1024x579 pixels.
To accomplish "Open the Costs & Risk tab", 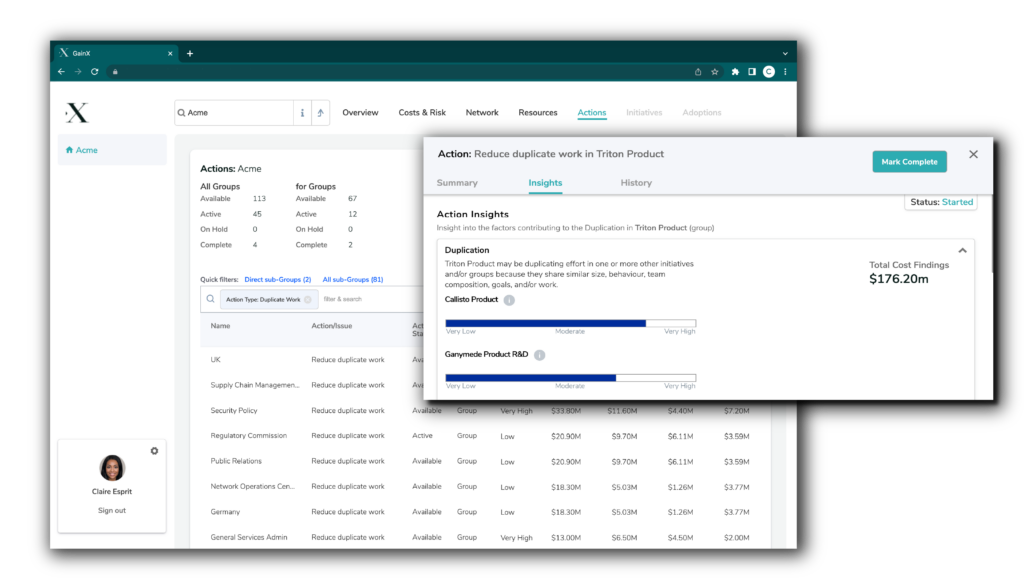I will coord(421,112).
